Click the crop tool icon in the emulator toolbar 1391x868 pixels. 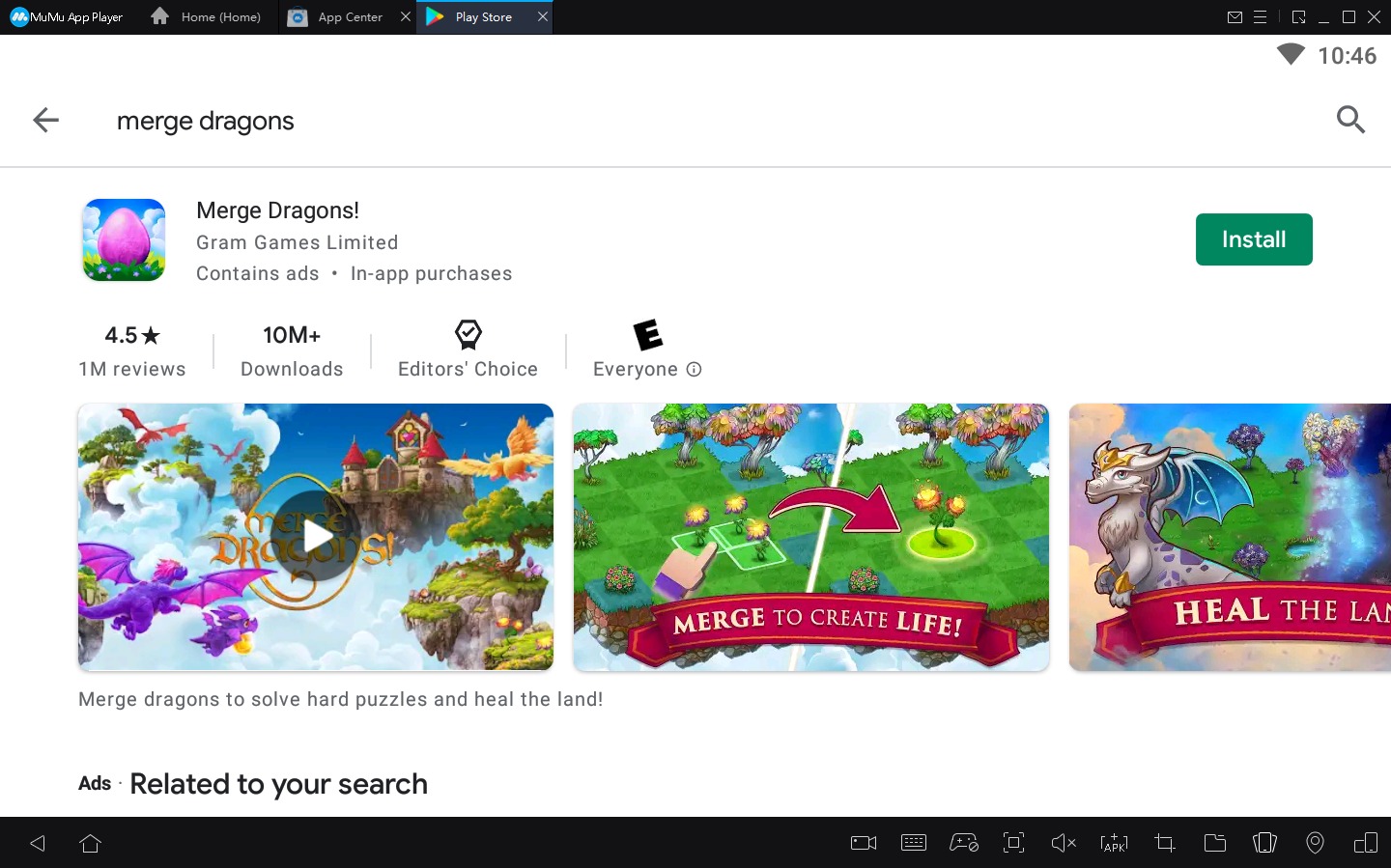(x=1165, y=843)
